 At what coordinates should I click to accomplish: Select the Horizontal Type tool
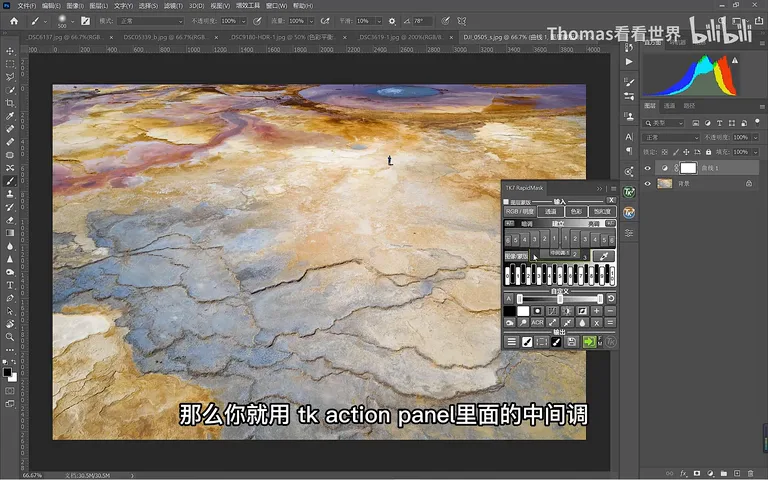pos(10,285)
